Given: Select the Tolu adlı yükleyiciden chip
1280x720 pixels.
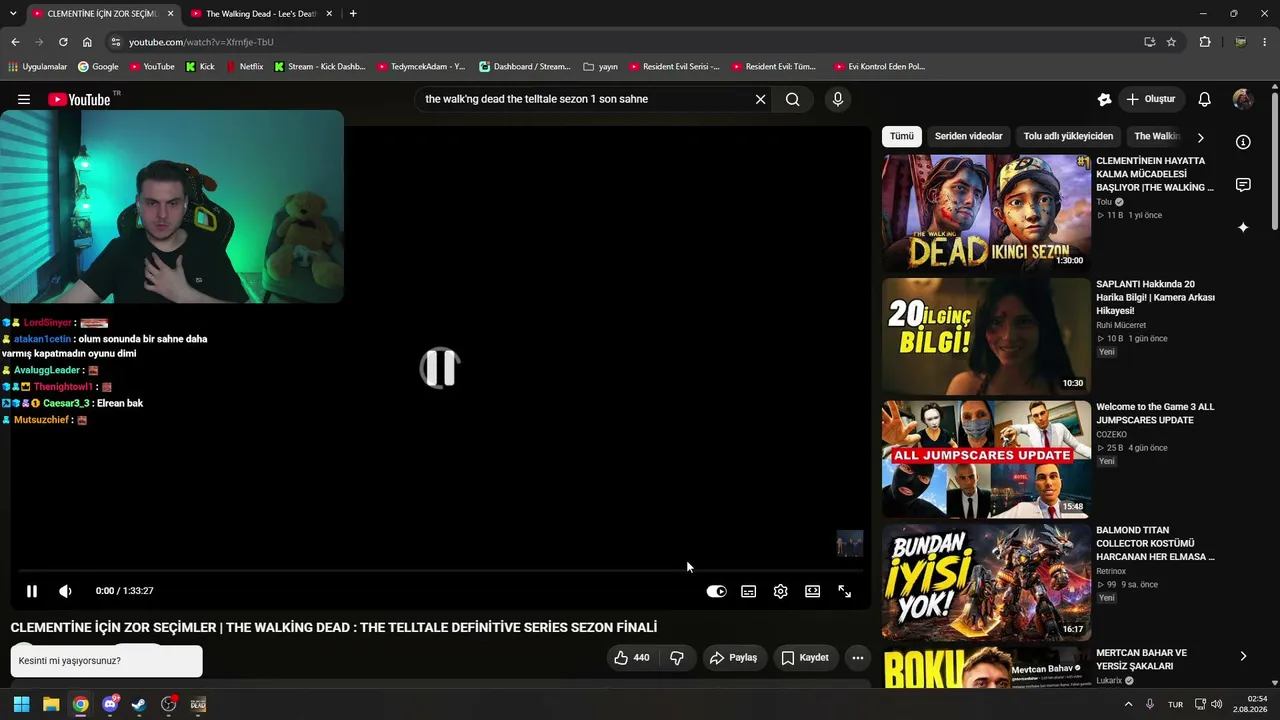Looking at the screenshot, I should (1068, 136).
